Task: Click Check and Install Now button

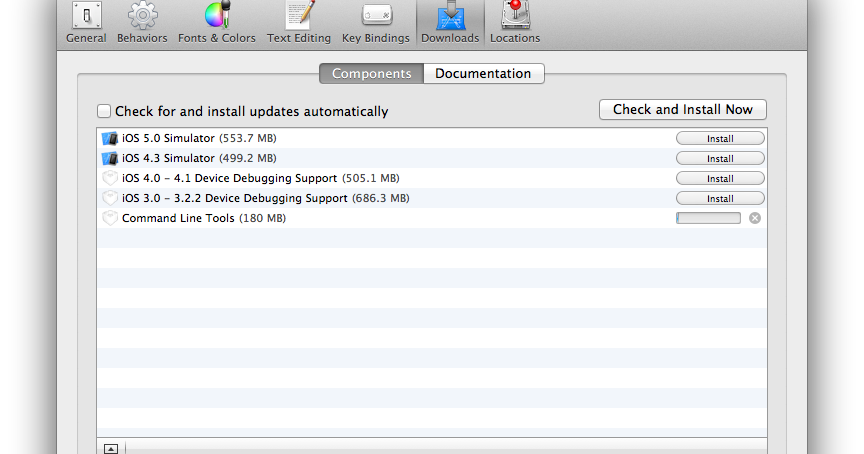Action: click(x=683, y=110)
